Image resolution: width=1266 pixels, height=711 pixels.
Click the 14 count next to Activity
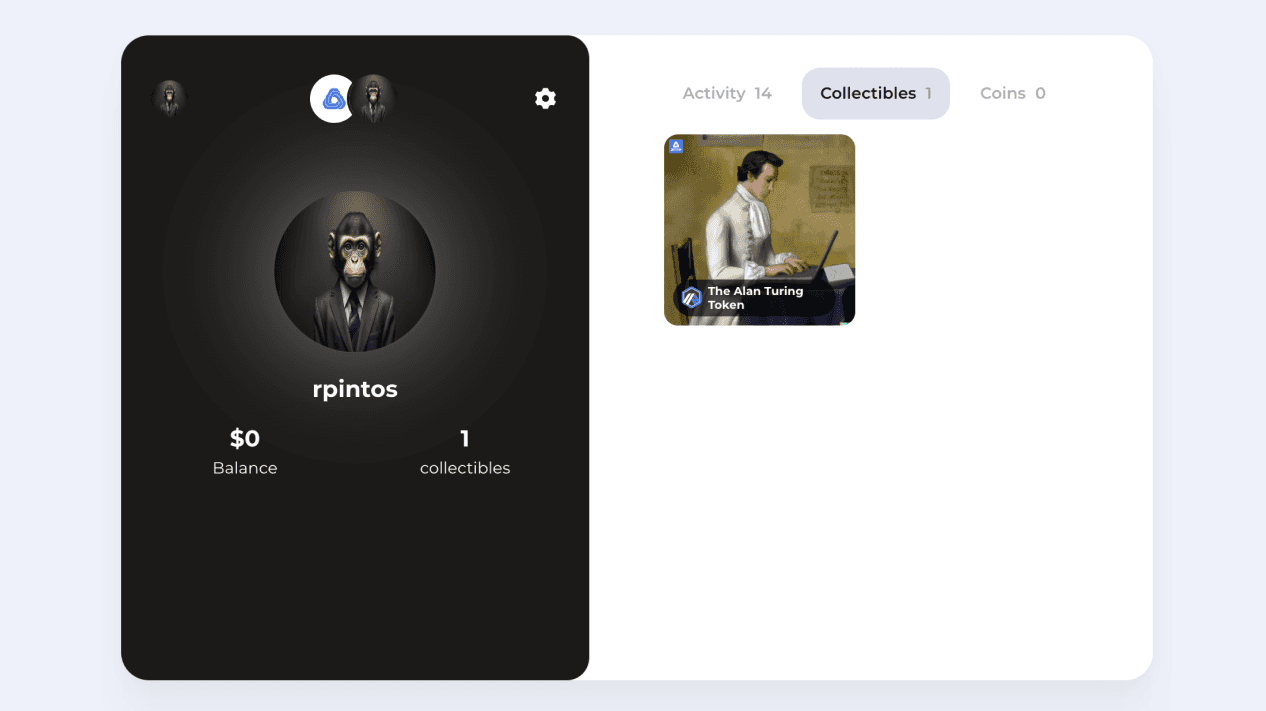[x=763, y=93]
